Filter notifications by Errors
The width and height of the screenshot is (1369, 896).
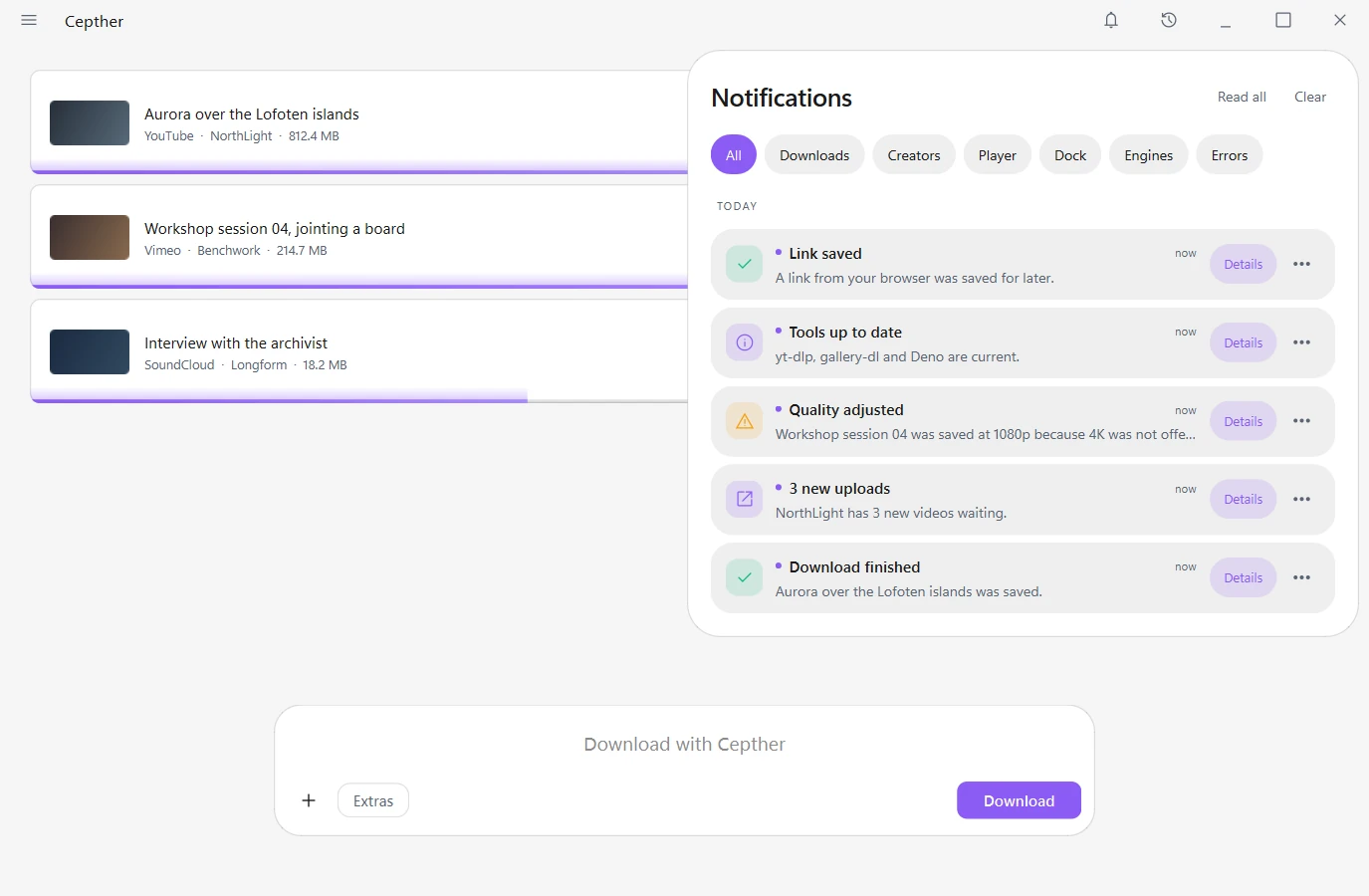(x=1230, y=155)
